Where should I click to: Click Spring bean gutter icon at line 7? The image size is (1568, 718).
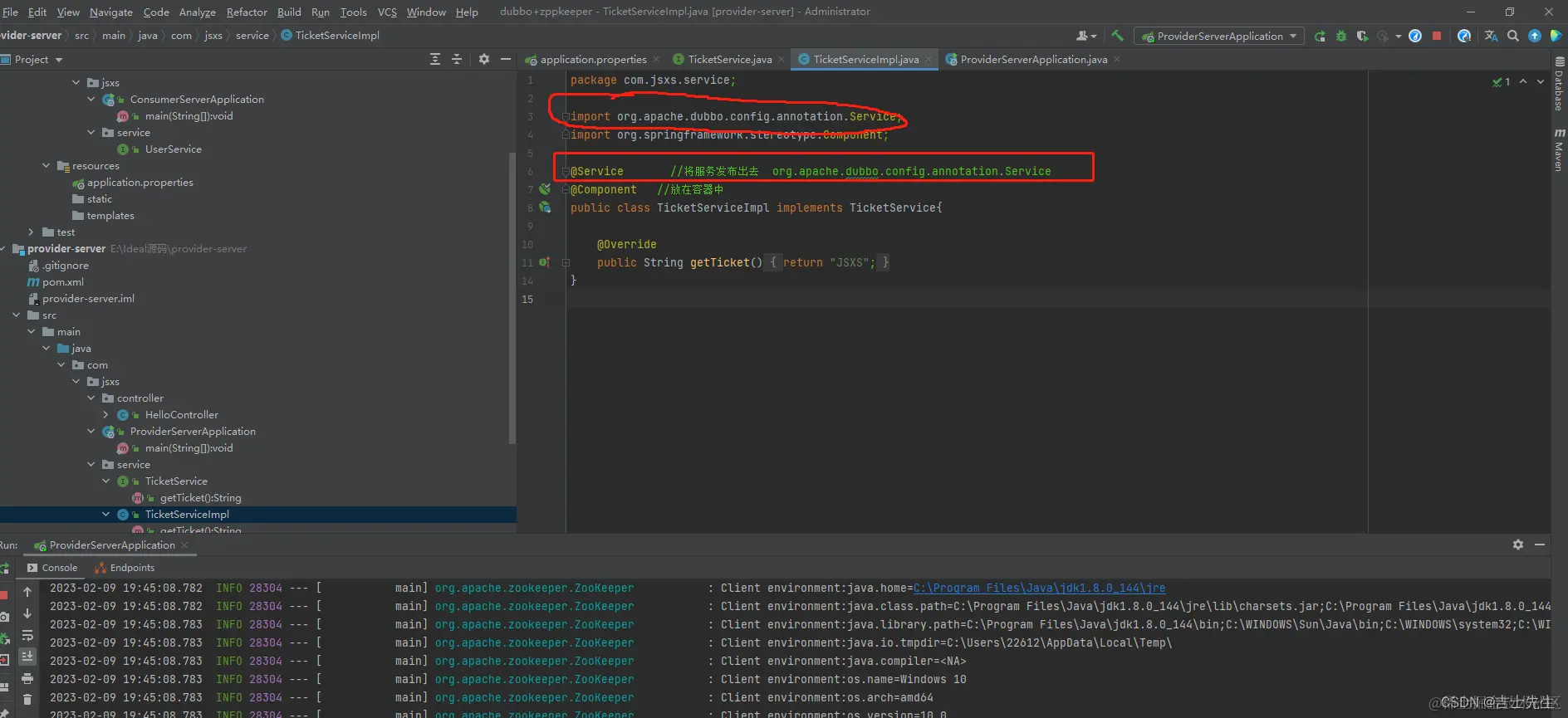click(545, 189)
